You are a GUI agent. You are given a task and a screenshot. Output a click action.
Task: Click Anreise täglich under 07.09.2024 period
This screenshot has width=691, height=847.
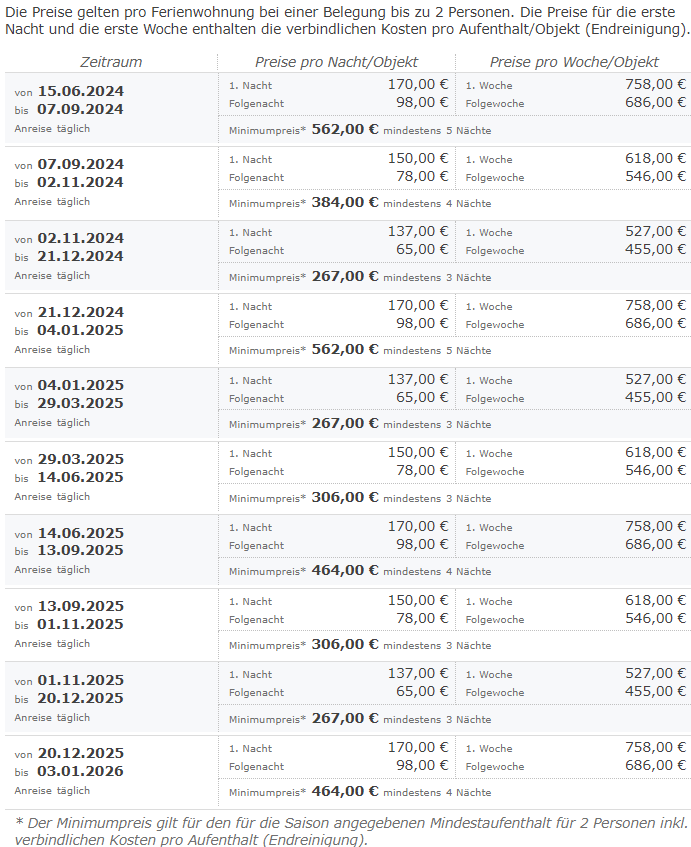pyautogui.click(x=52, y=201)
